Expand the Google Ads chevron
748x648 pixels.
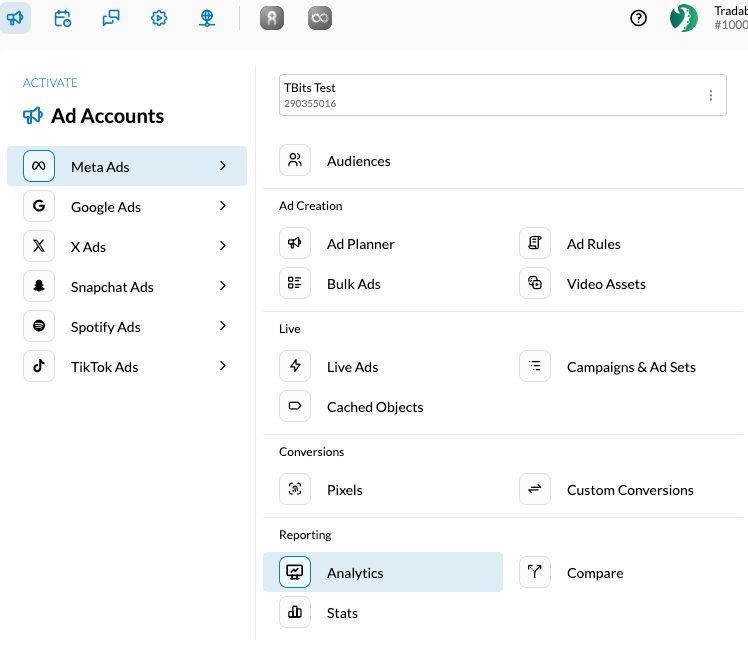tap(223, 206)
